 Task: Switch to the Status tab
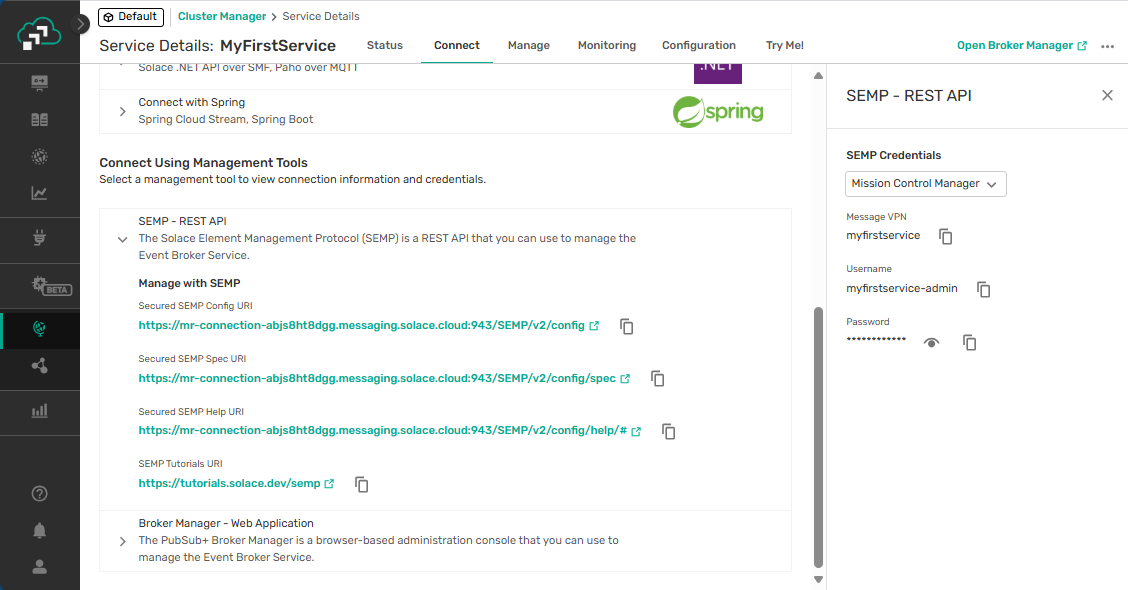385,45
